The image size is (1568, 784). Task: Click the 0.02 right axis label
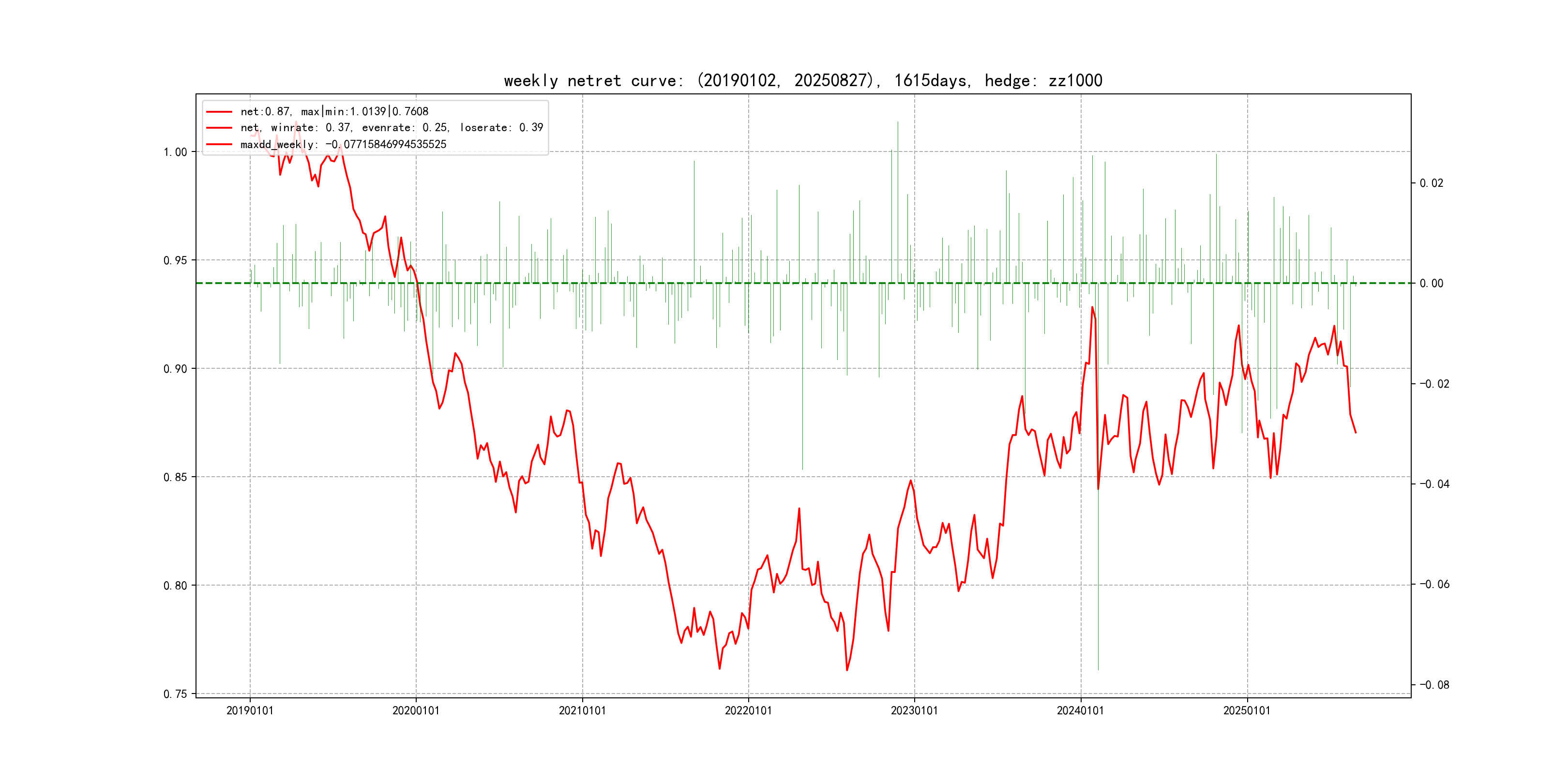[x=1431, y=183]
